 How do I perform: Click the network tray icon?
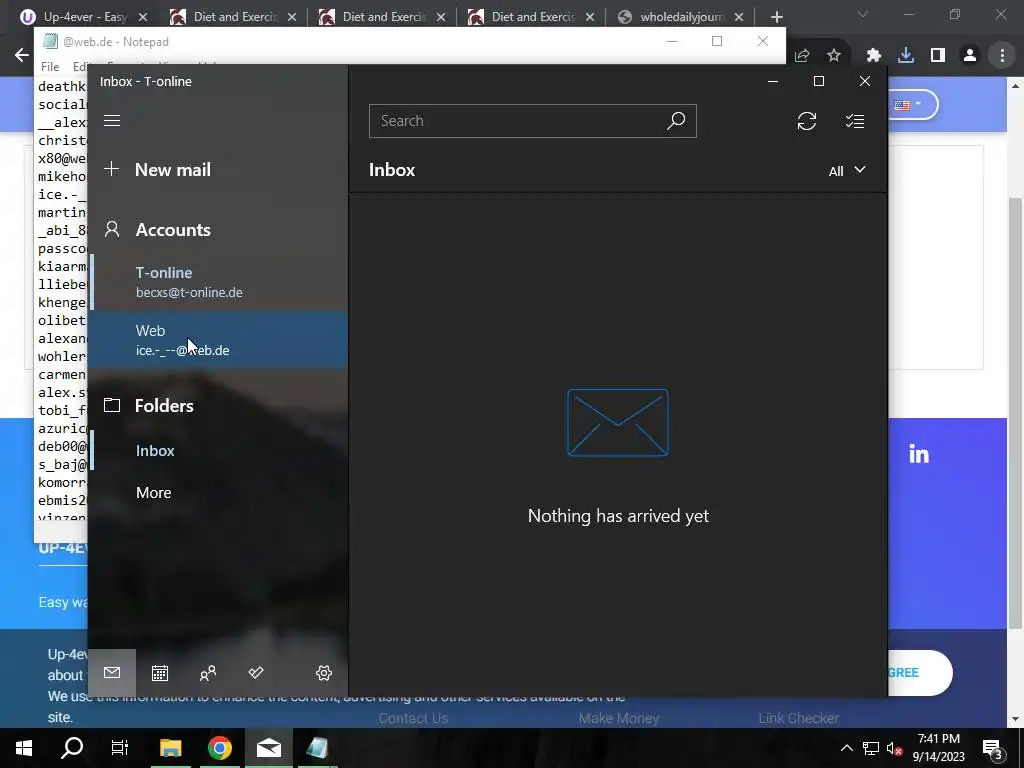tap(871, 748)
